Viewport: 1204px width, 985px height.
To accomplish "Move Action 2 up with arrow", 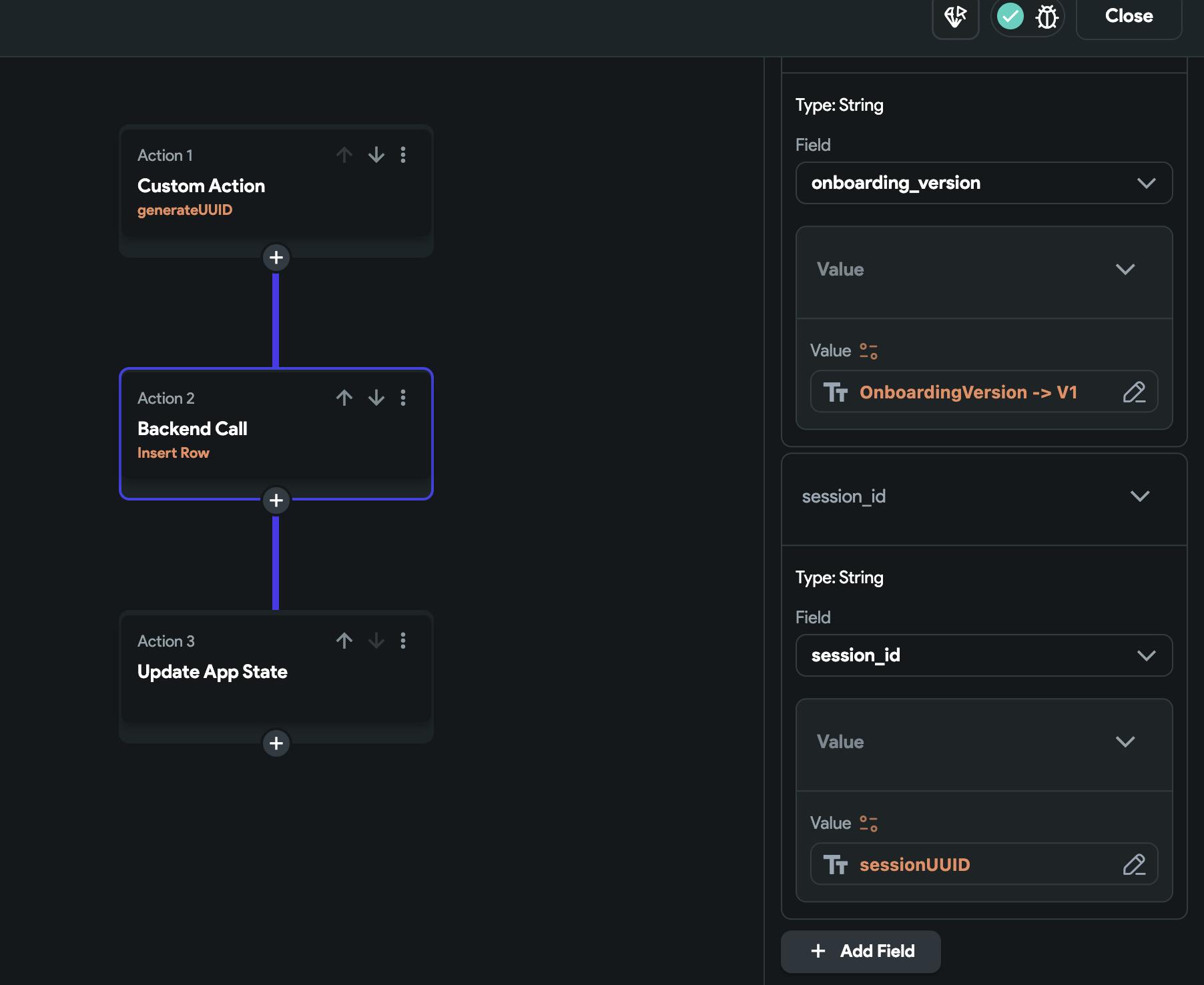I will pyautogui.click(x=344, y=398).
